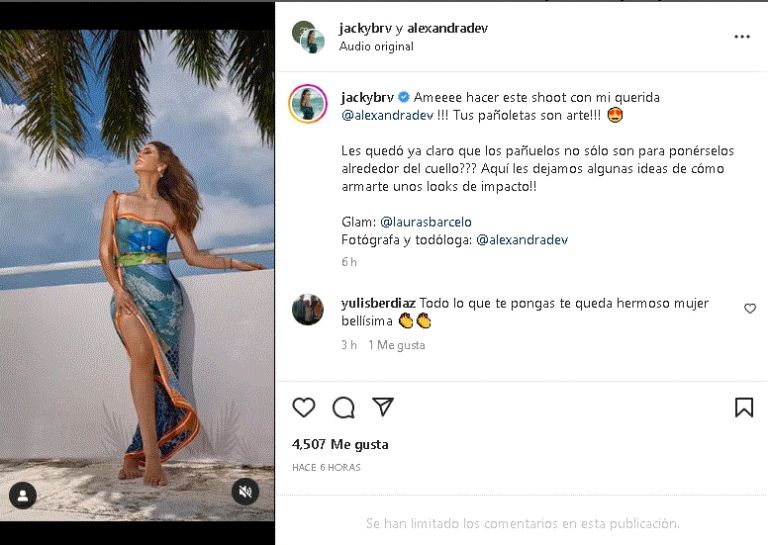Like the yulisberdiaz comment
Screen dimensions: 768x545
coord(750,309)
